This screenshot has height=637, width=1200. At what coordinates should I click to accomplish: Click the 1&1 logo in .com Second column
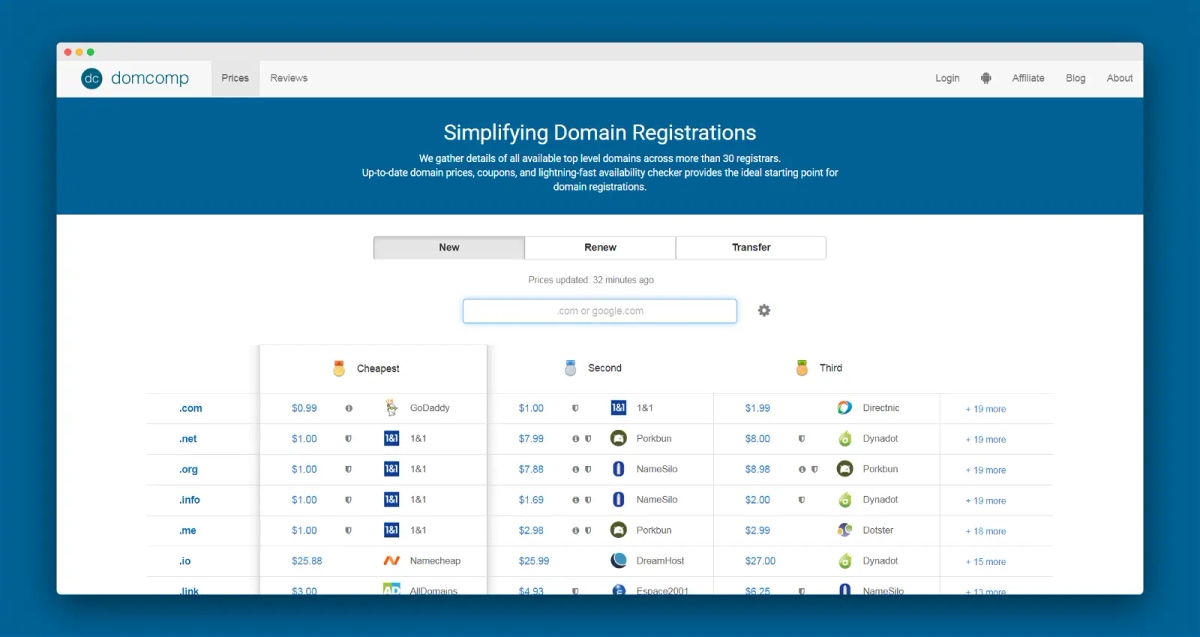pyautogui.click(x=618, y=408)
